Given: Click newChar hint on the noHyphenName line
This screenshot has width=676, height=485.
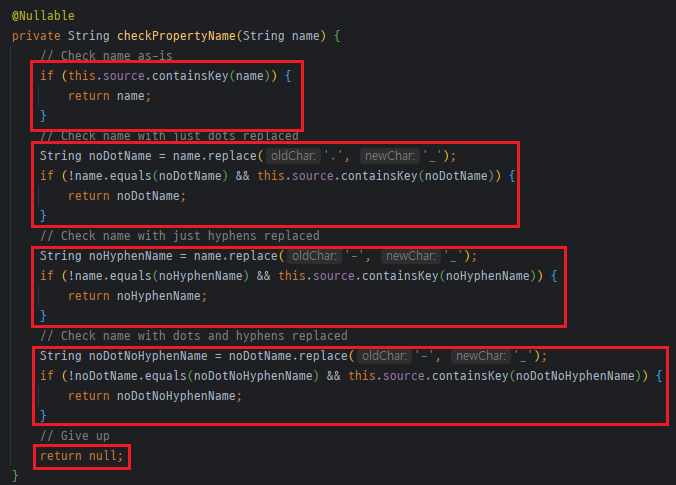Looking at the screenshot, I should 411,256.
